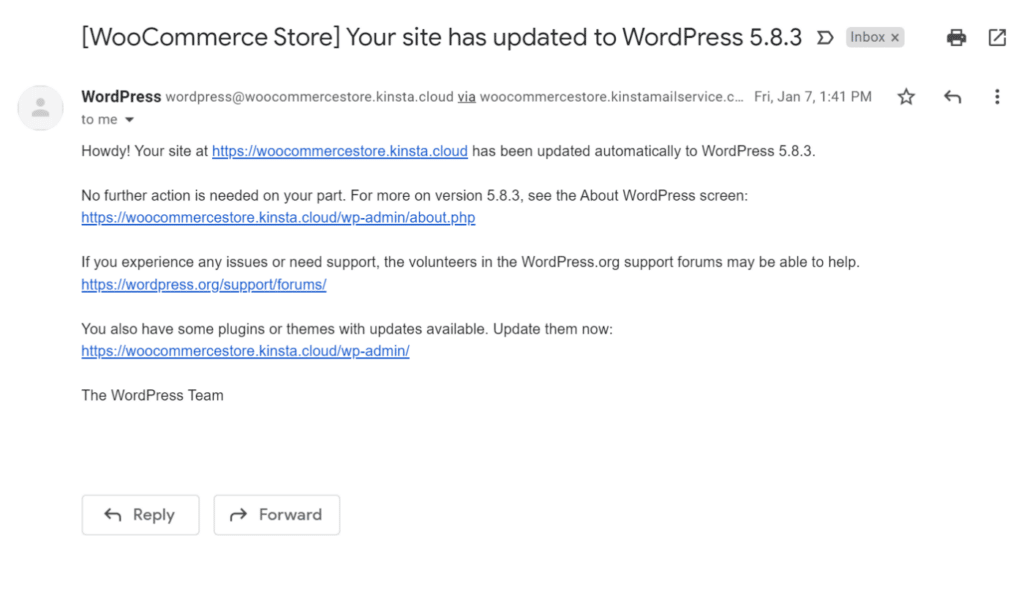This screenshot has height=598, width=1024.
Task: Click the Inbox label chip
Action: click(867, 38)
